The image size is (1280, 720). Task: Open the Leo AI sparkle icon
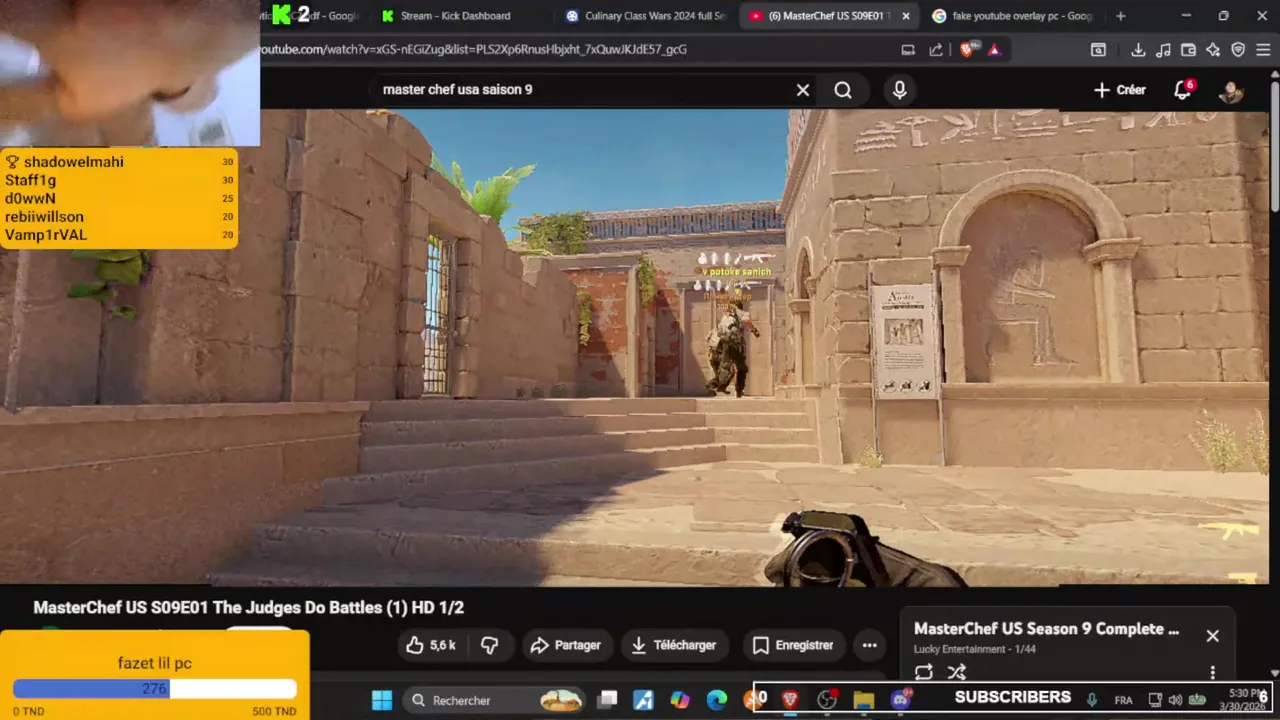click(x=1213, y=49)
